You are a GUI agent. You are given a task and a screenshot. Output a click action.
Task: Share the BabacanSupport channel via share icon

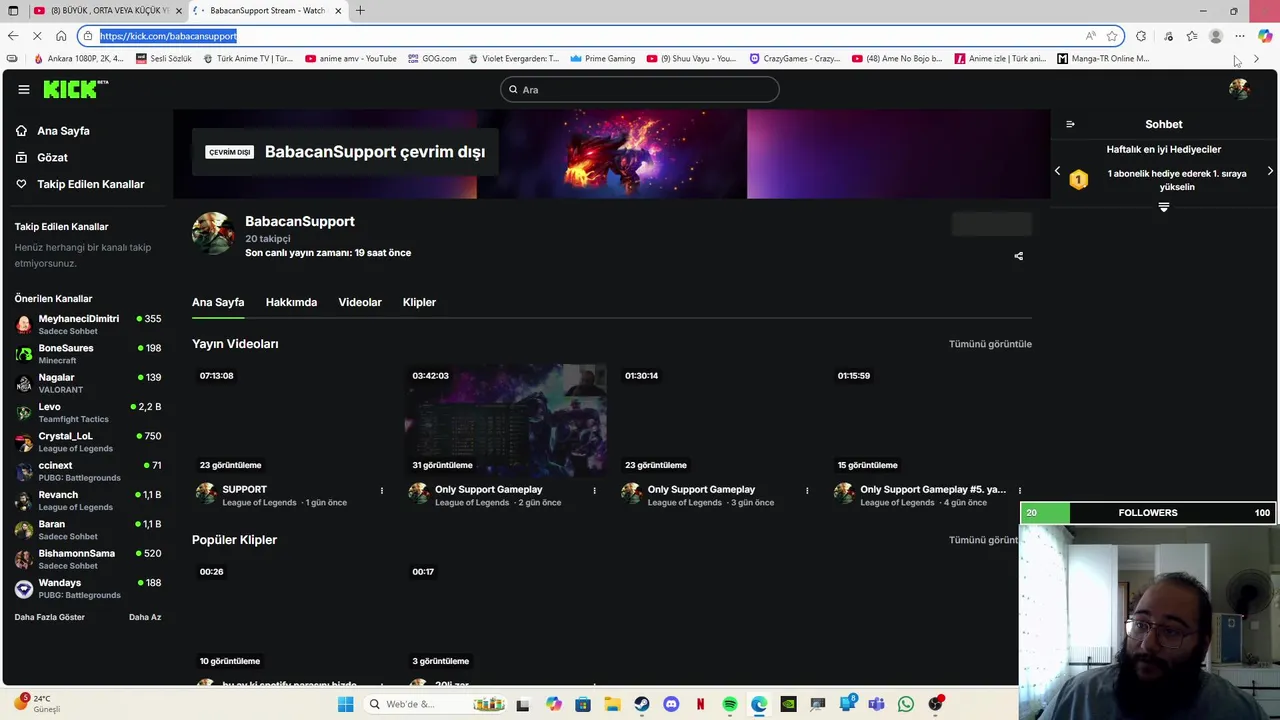[1018, 256]
